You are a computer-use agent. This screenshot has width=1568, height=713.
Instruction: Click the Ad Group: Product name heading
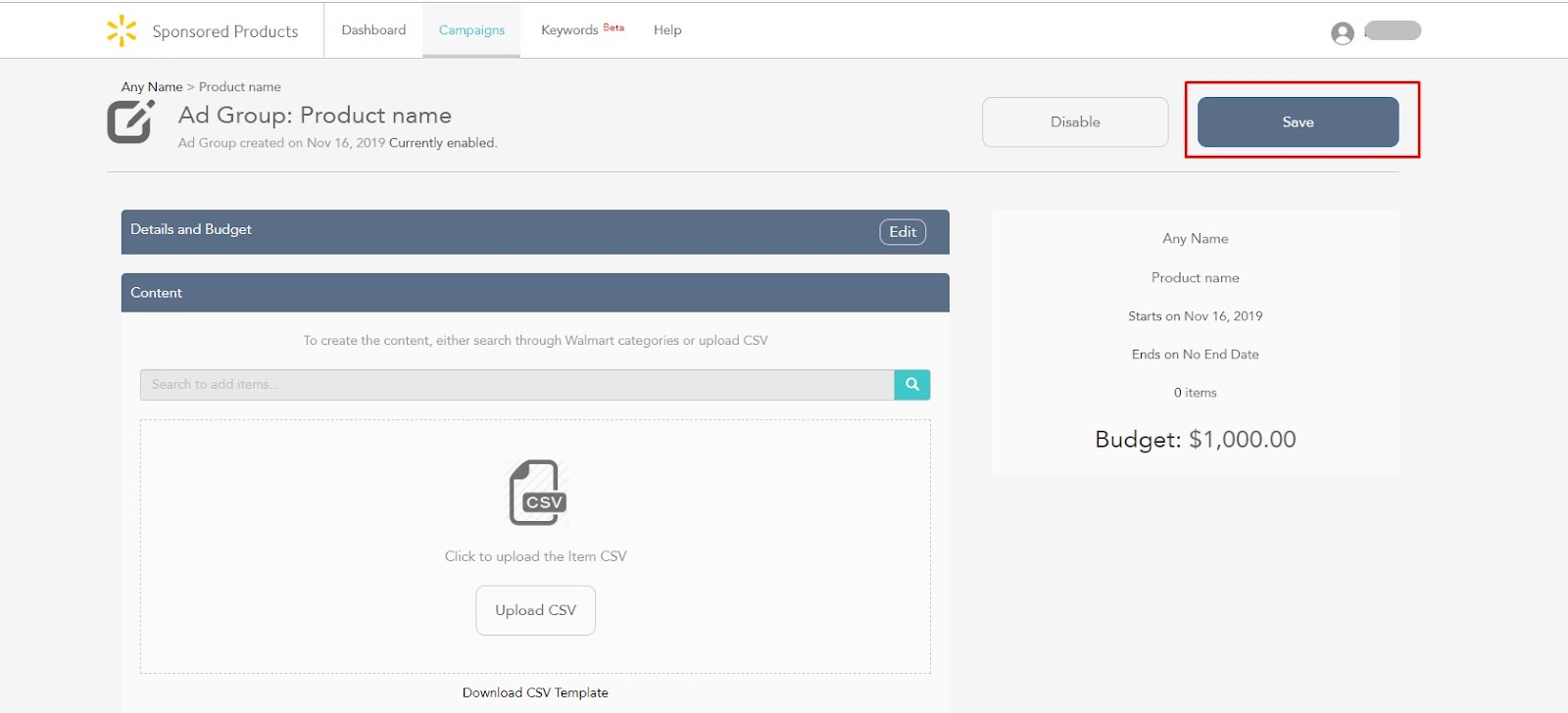point(315,116)
